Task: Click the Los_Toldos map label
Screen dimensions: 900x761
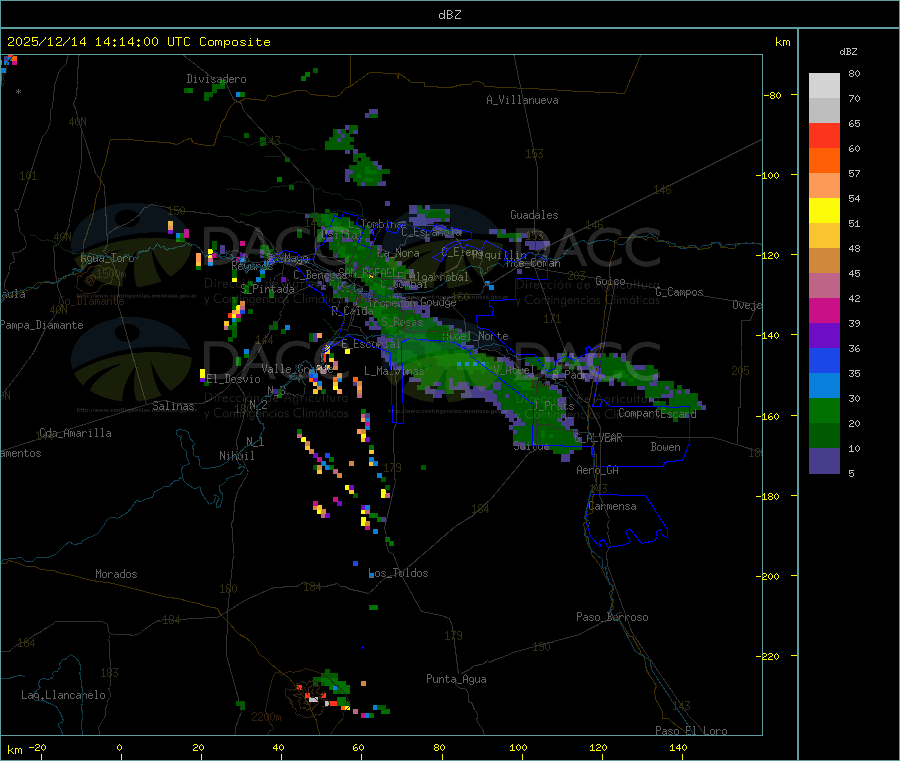Action: [x=398, y=573]
